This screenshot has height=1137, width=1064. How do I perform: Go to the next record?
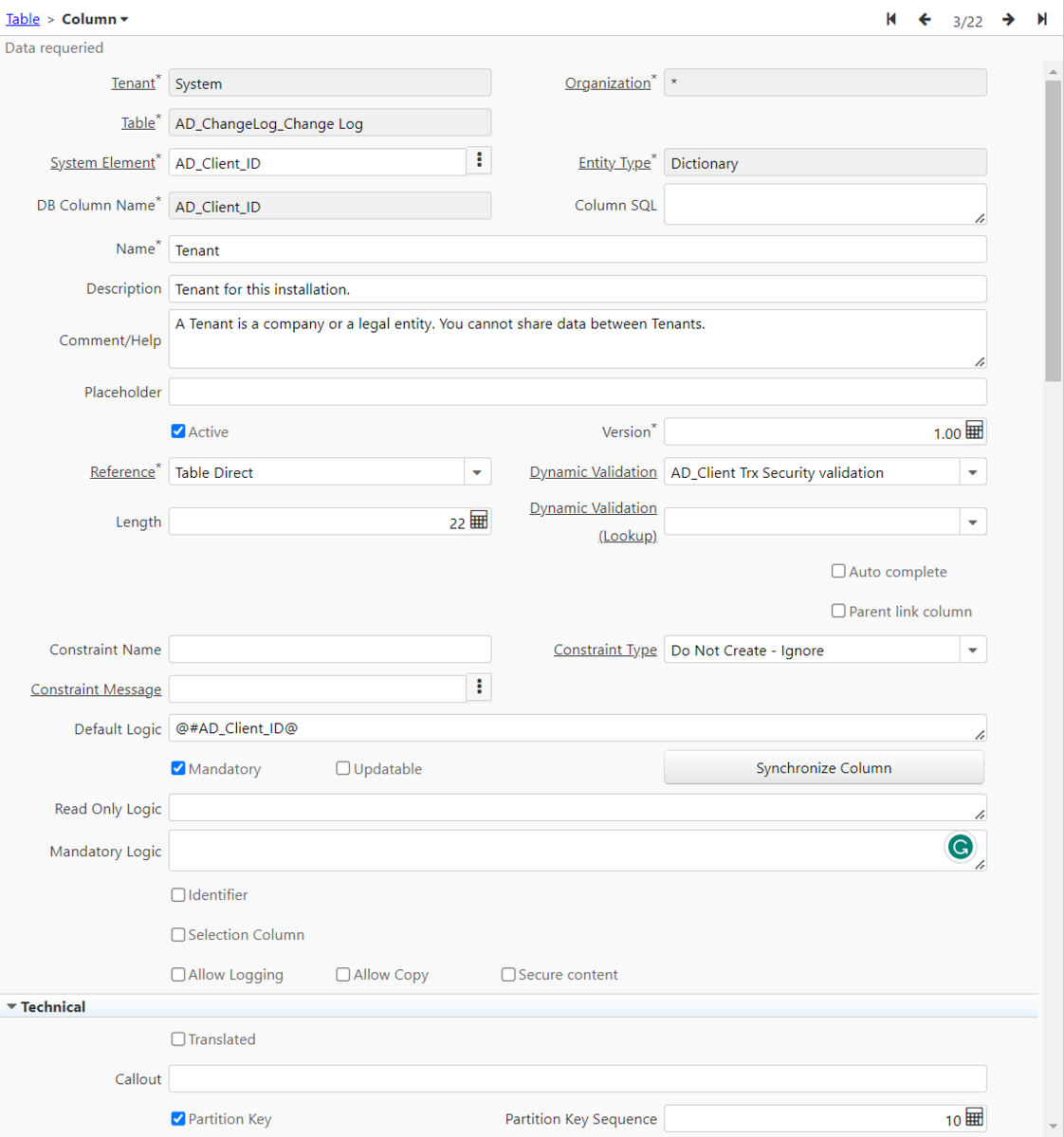[x=1008, y=19]
